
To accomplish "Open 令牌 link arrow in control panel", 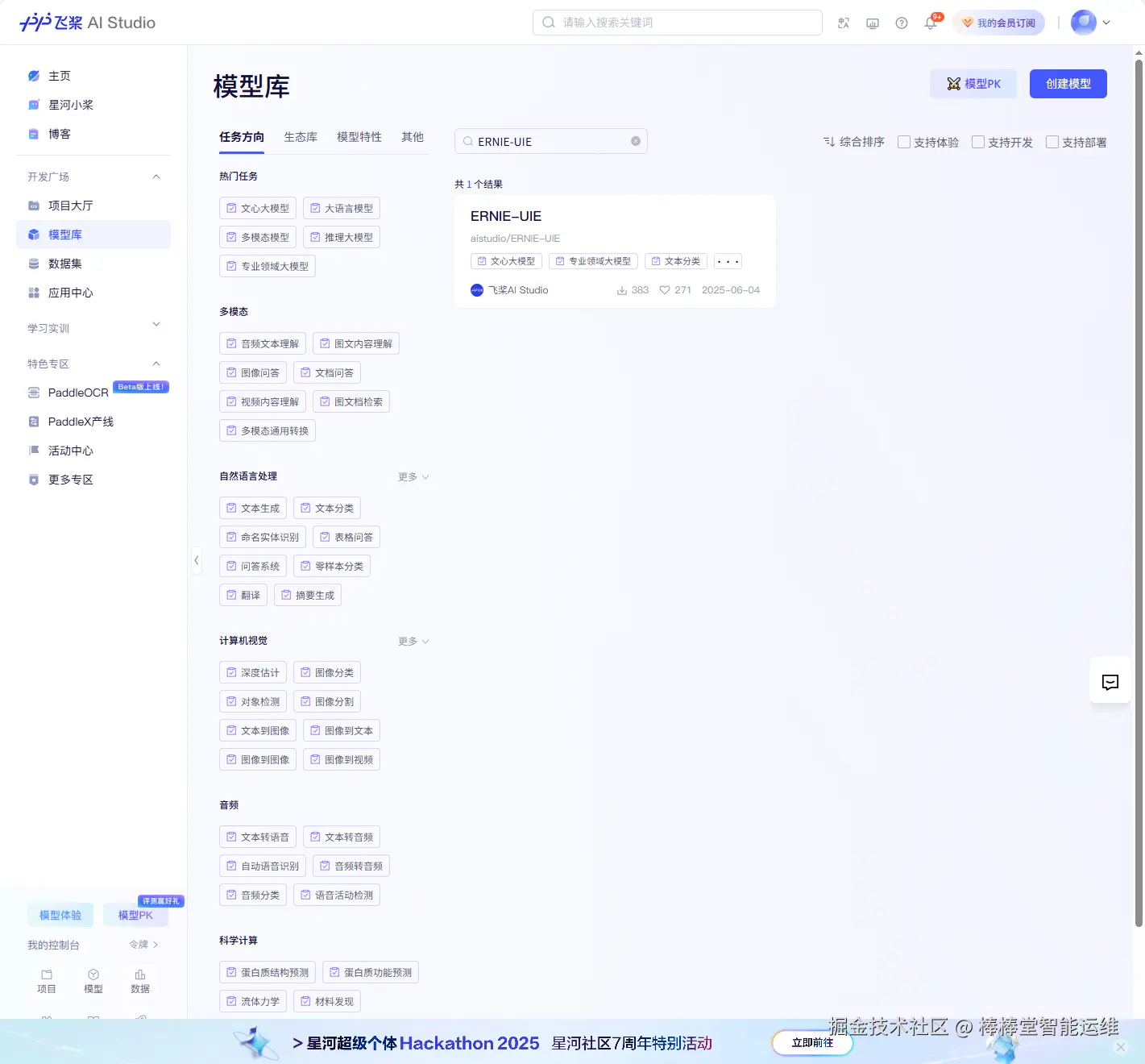I will [156, 945].
